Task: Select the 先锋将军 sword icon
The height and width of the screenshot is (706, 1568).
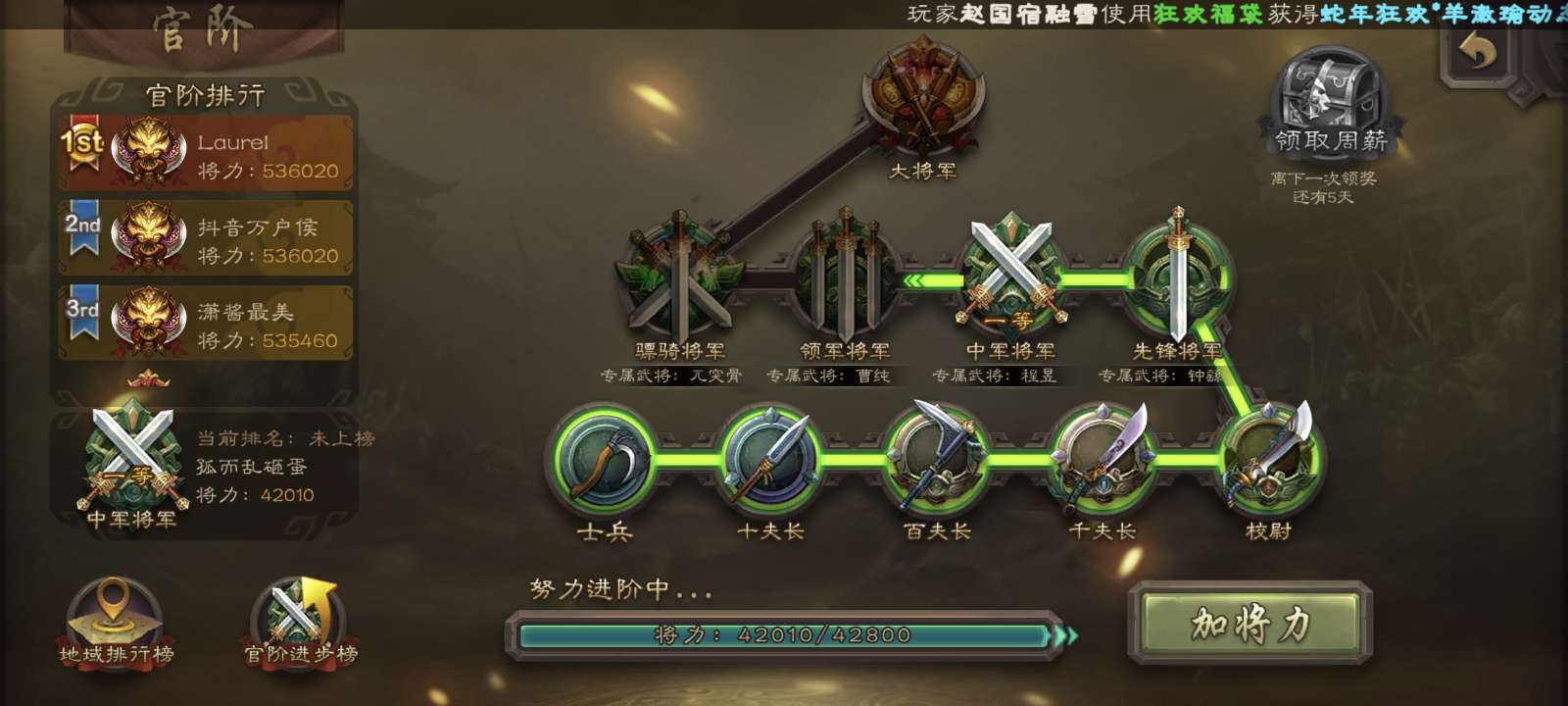Action: (1178, 277)
